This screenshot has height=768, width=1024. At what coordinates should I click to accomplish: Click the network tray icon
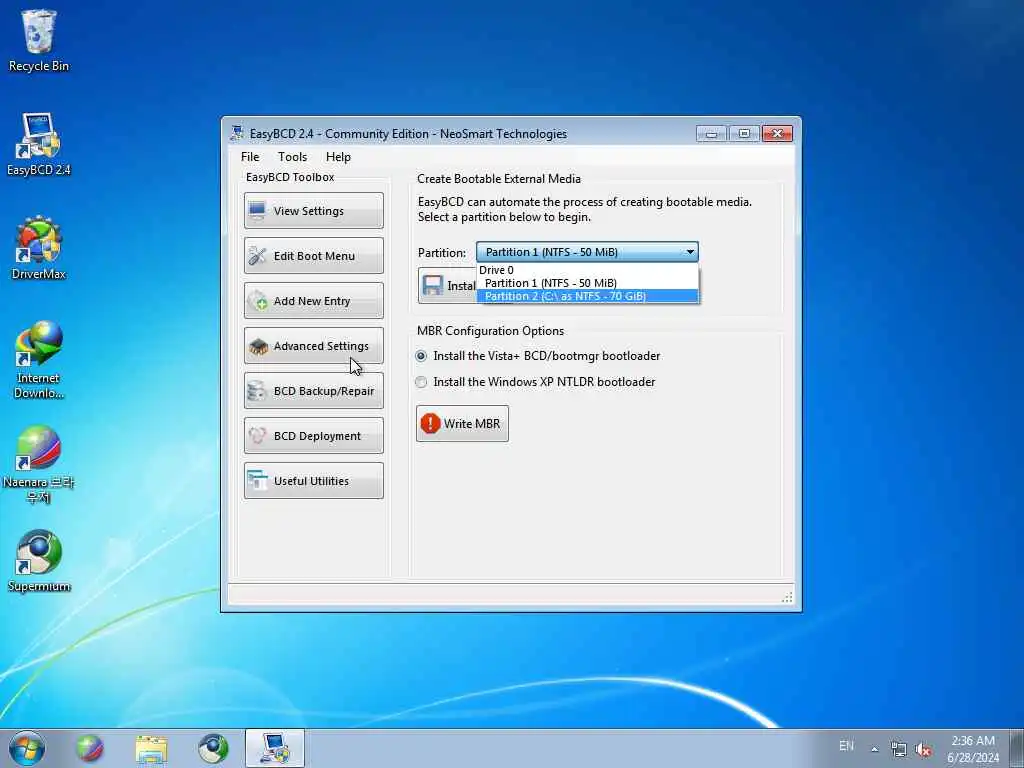[899, 750]
